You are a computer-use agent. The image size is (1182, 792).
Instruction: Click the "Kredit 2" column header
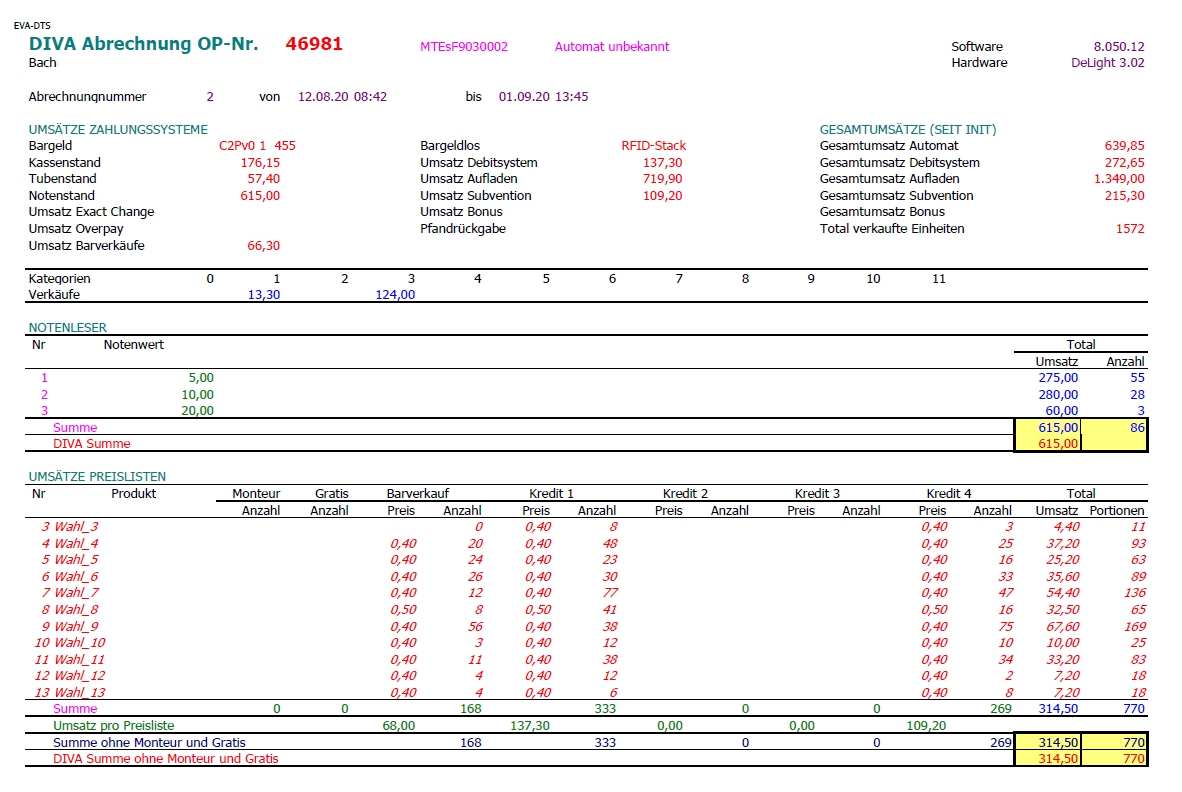[685, 494]
